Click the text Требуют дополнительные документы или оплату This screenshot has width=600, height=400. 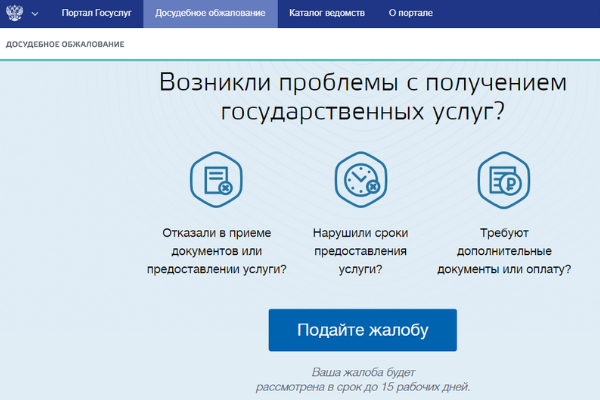pyautogui.click(x=504, y=251)
